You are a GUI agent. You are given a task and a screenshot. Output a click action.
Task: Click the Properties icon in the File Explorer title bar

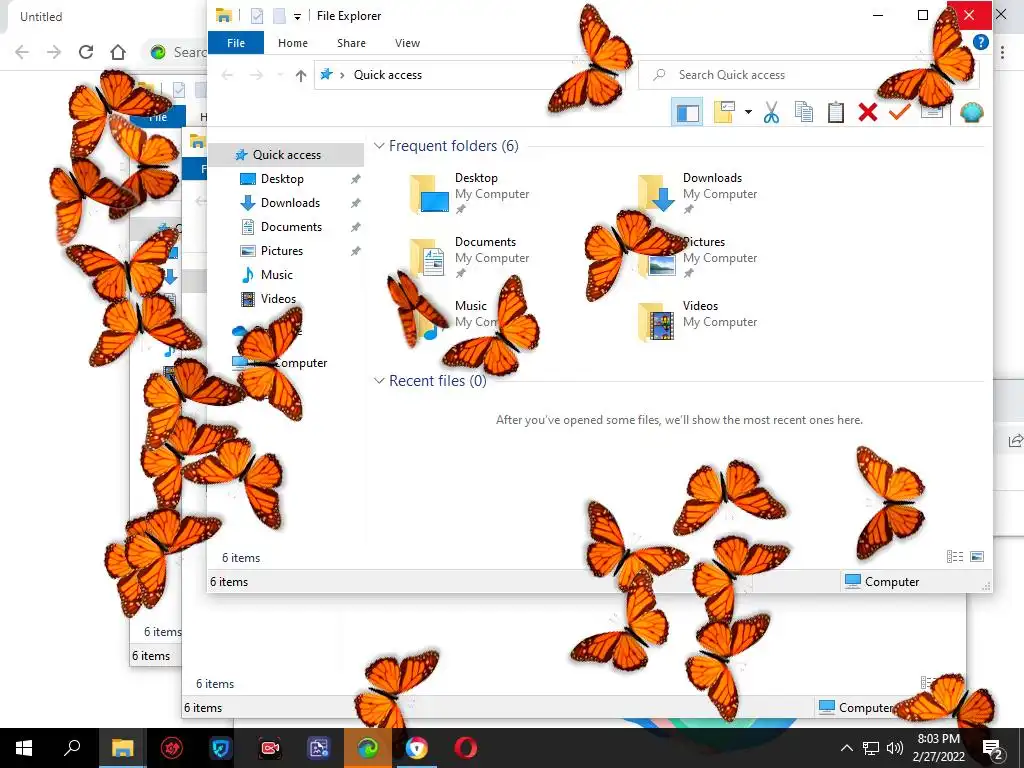point(257,16)
